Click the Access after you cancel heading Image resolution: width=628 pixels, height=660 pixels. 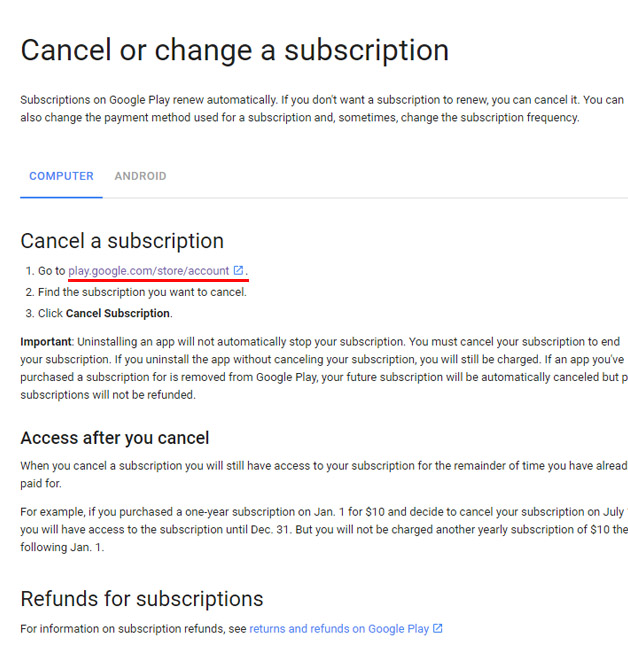115,438
